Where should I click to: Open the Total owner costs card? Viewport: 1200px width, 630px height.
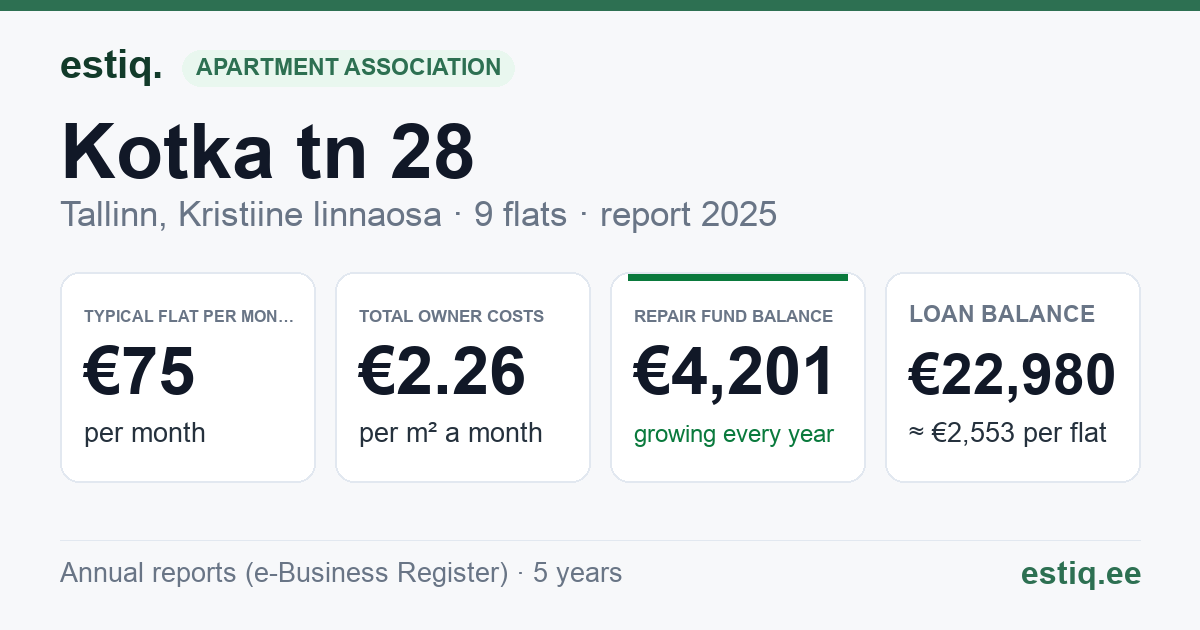[463, 377]
